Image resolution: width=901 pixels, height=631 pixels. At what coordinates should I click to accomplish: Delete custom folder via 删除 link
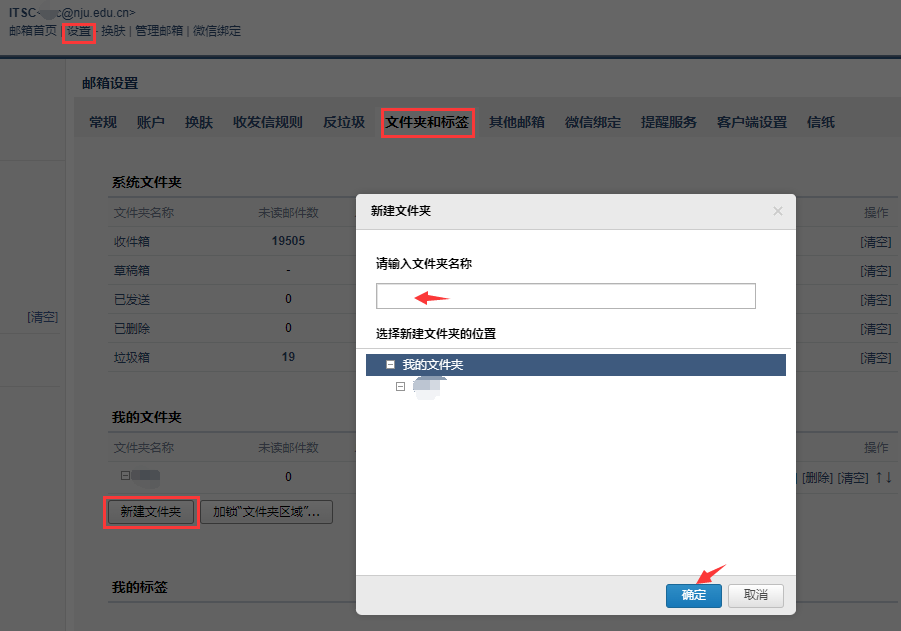click(x=817, y=477)
